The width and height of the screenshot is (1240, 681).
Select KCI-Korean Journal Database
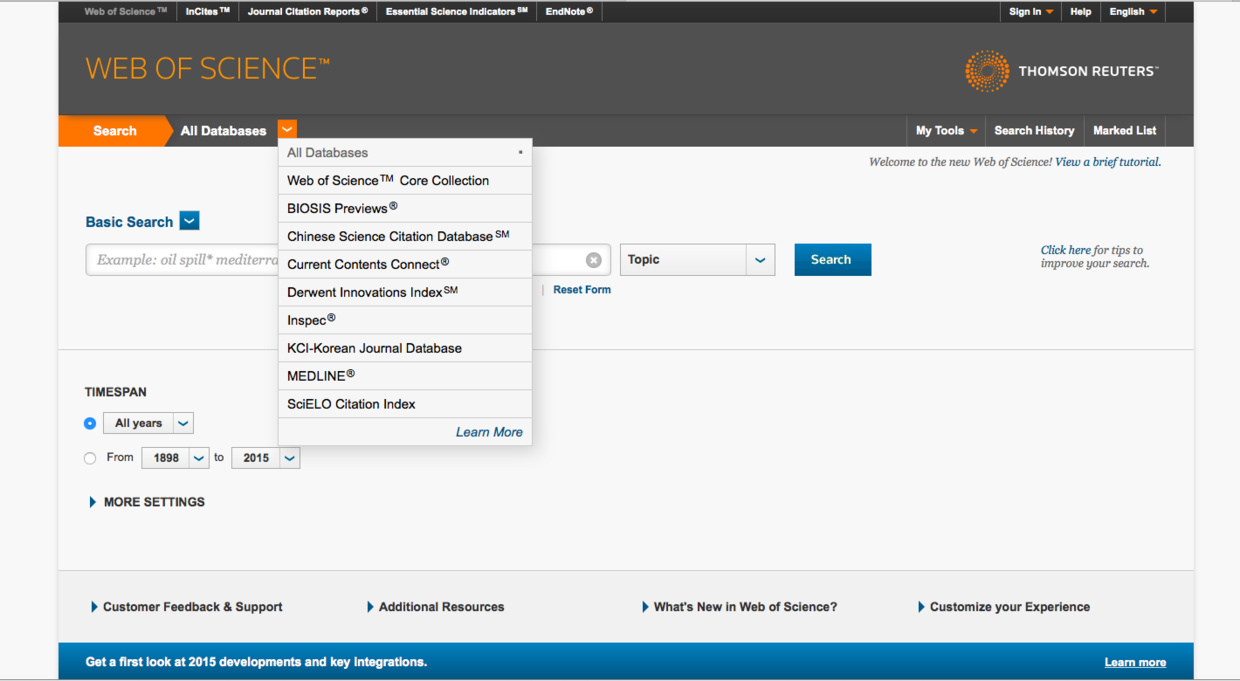pyautogui.click(x=405, y=349)
